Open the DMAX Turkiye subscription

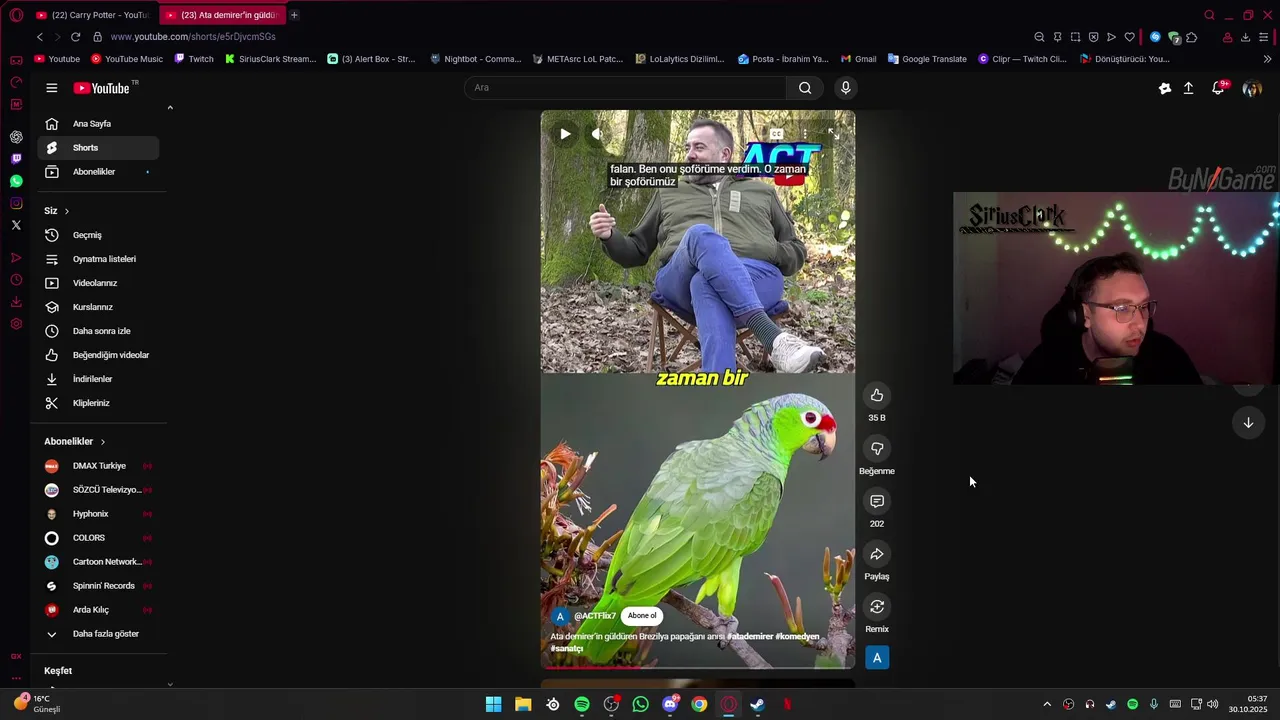[x=98, y=466]
